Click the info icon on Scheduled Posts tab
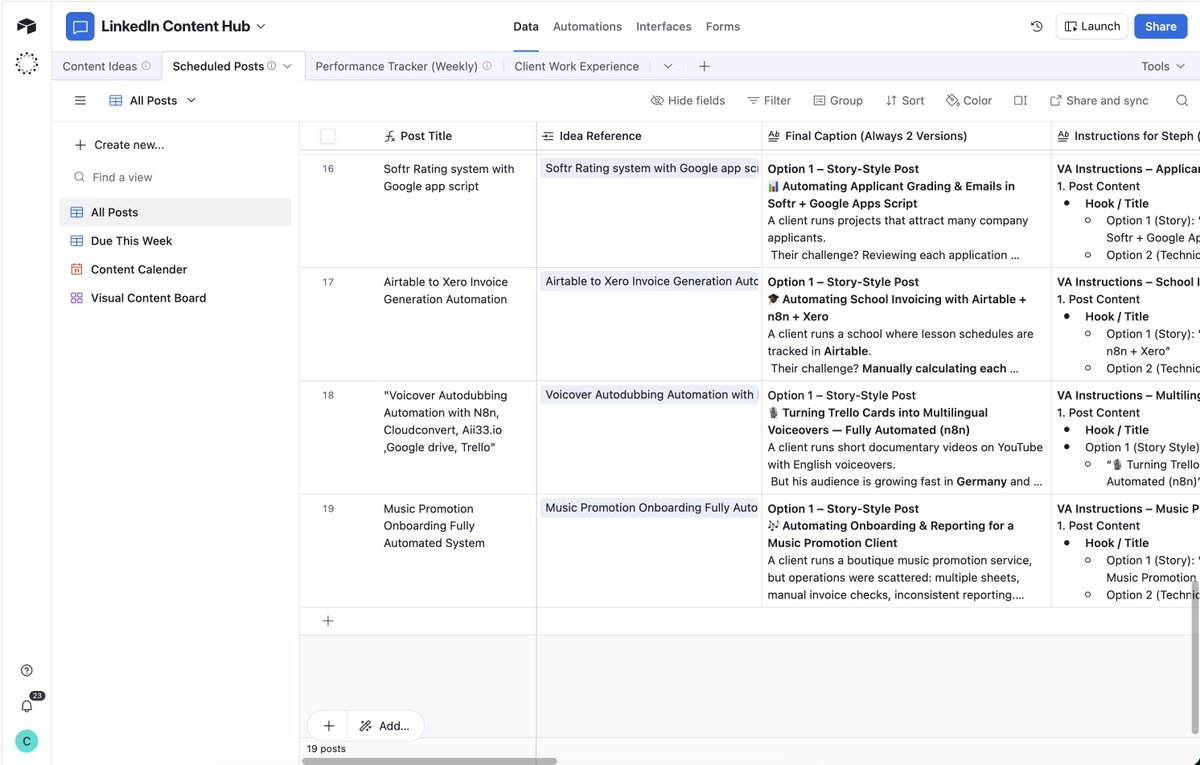Image resolution: width=1200 pixels, height=765 pixels. point(272,66)
